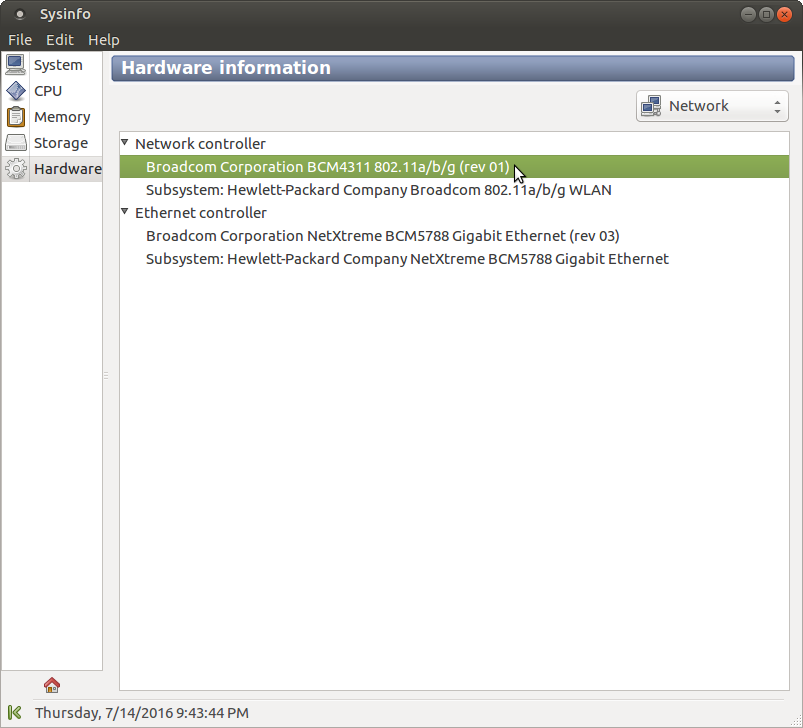Select the Hardware sidebar entry
The height and width of the screenshot is (728, 803).
coord(52,169)
